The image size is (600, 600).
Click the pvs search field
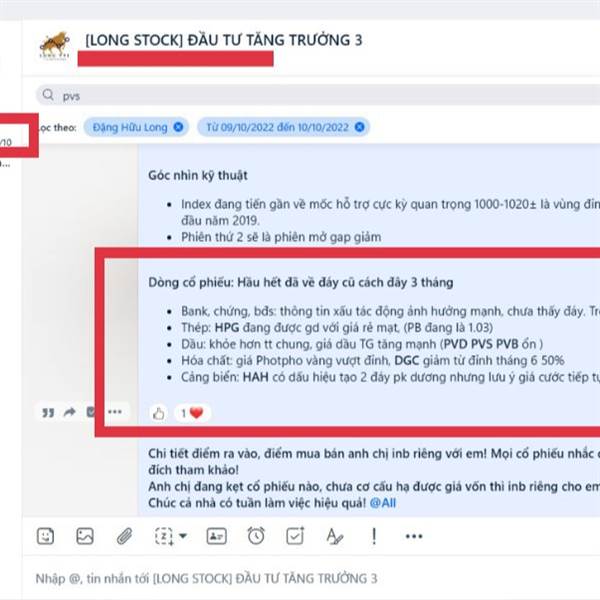pyautogui.click(x=318, y=95)
